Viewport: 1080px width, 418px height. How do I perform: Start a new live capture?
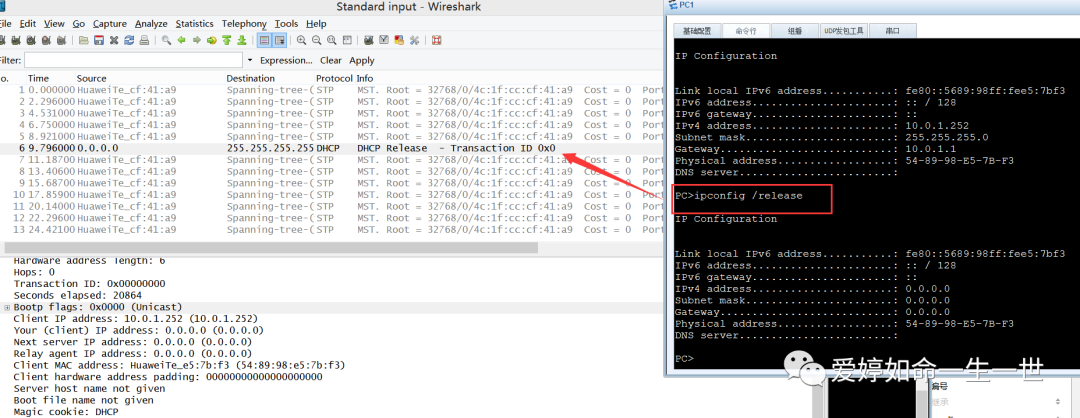(31, 40)
